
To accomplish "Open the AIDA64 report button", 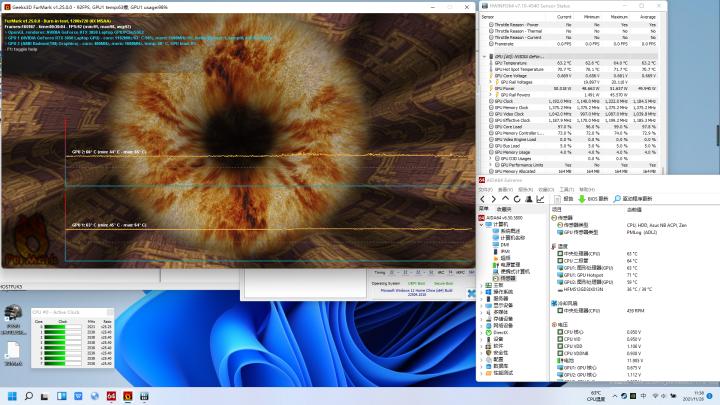I will 564,199.
